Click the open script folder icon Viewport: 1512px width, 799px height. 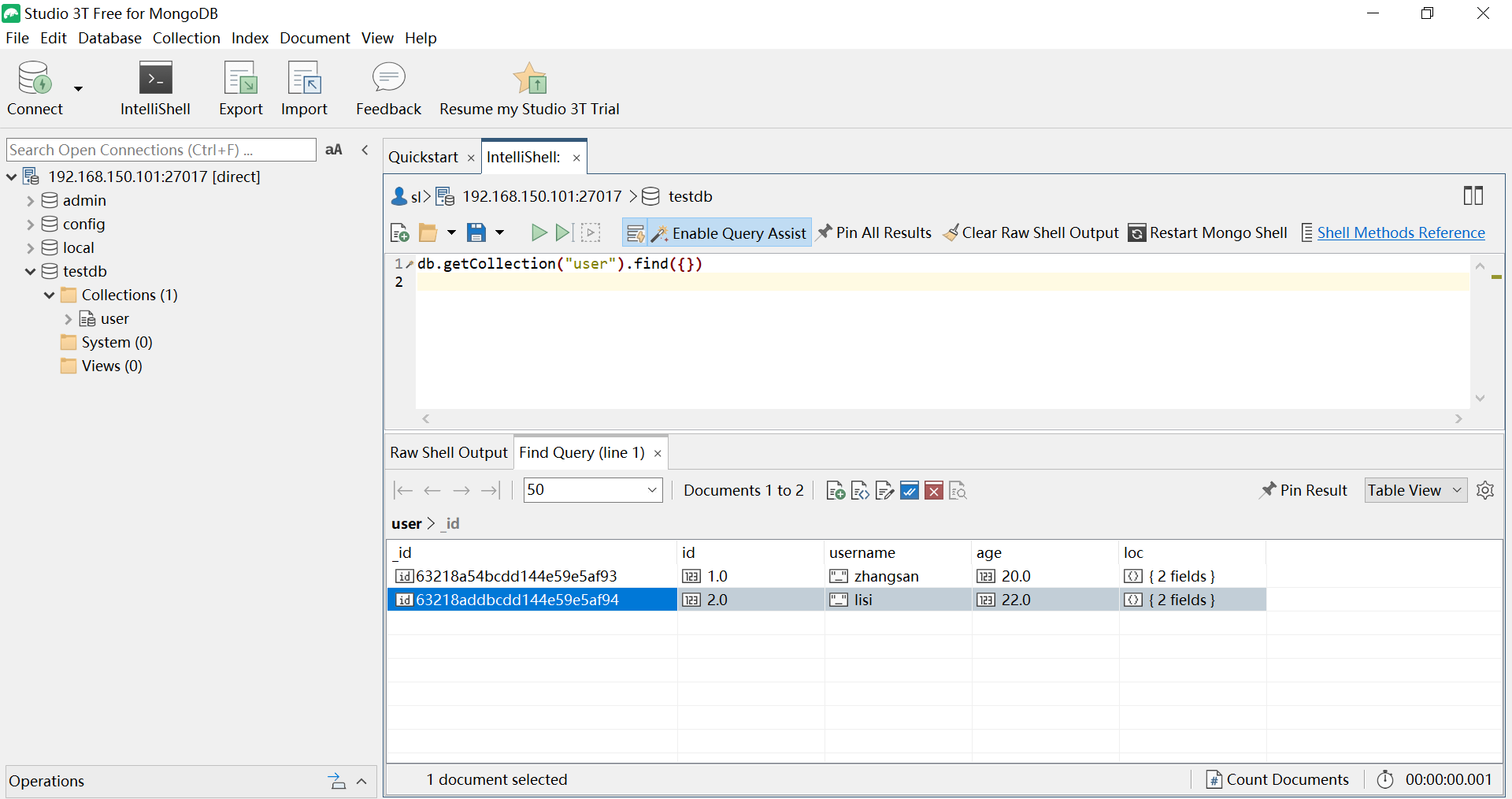[428, 232]
